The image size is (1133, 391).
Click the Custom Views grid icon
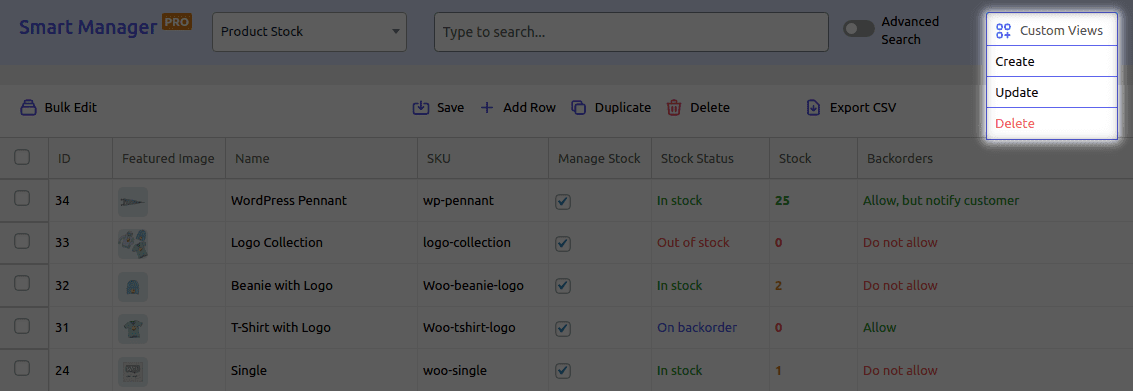click(x=1003, y=30)
